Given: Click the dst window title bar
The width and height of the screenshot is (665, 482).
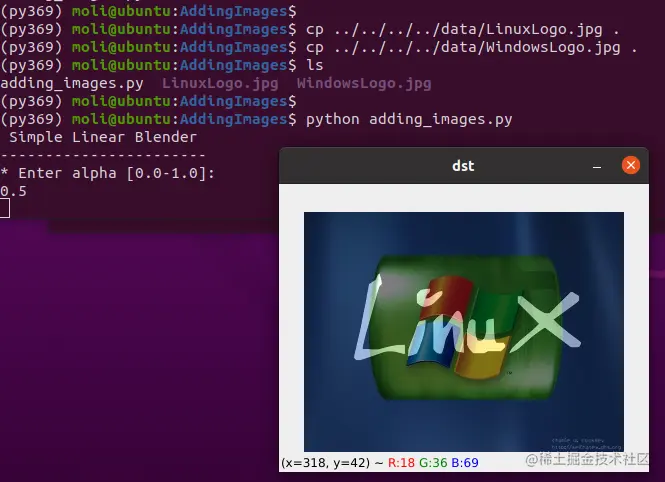Looking at the screenshot, I should point(464,166).
